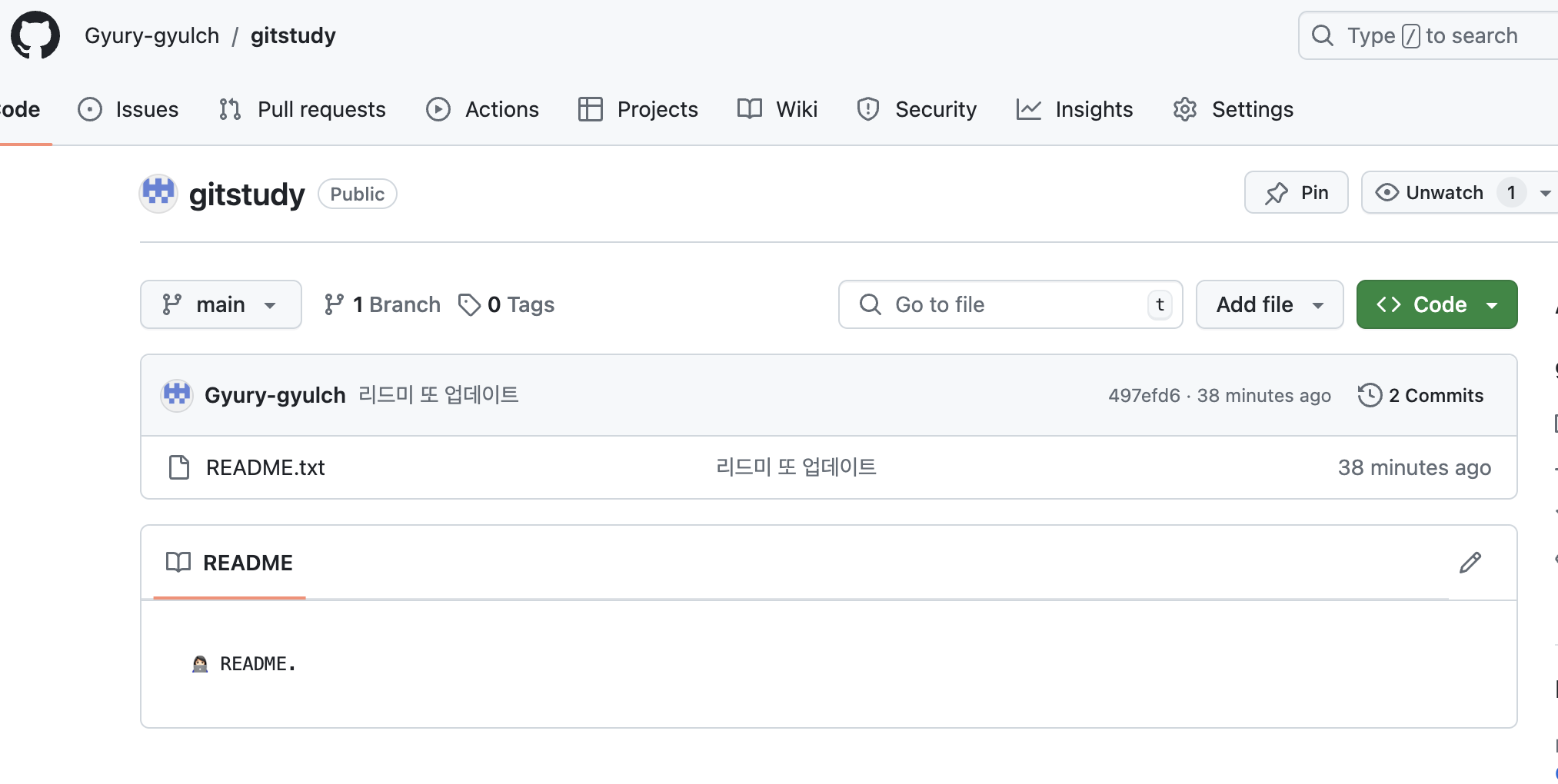Click the commit author avatar in commit bar
This screenshot has height=784, width=1558.
pyautogui.click(x=177, y=395)
